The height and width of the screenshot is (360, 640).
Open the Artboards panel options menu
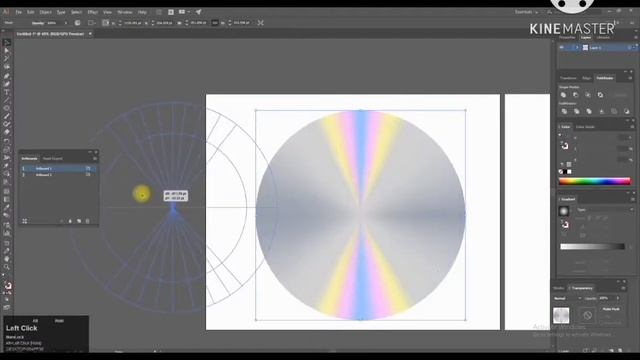tap(95, 158)
